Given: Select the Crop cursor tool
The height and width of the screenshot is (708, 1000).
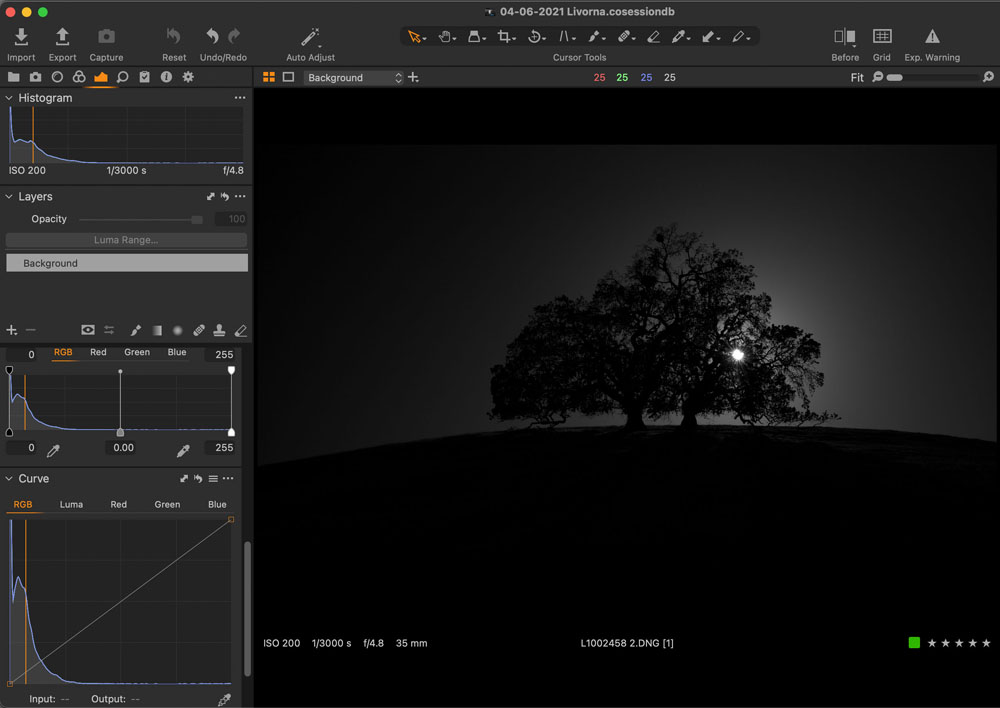Looking at the screenshot, I should 505,37.
